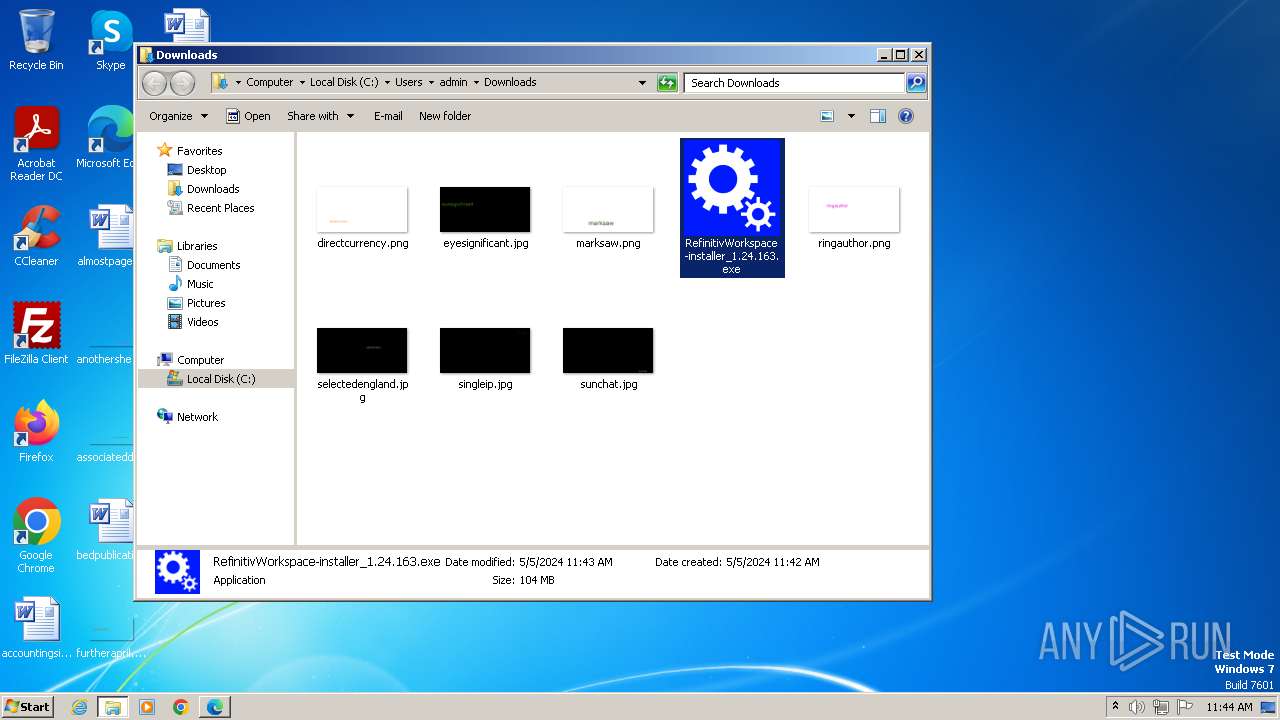Click the search magnifier icon
This screenshot has height=720, width=1280.
[915, 83]
